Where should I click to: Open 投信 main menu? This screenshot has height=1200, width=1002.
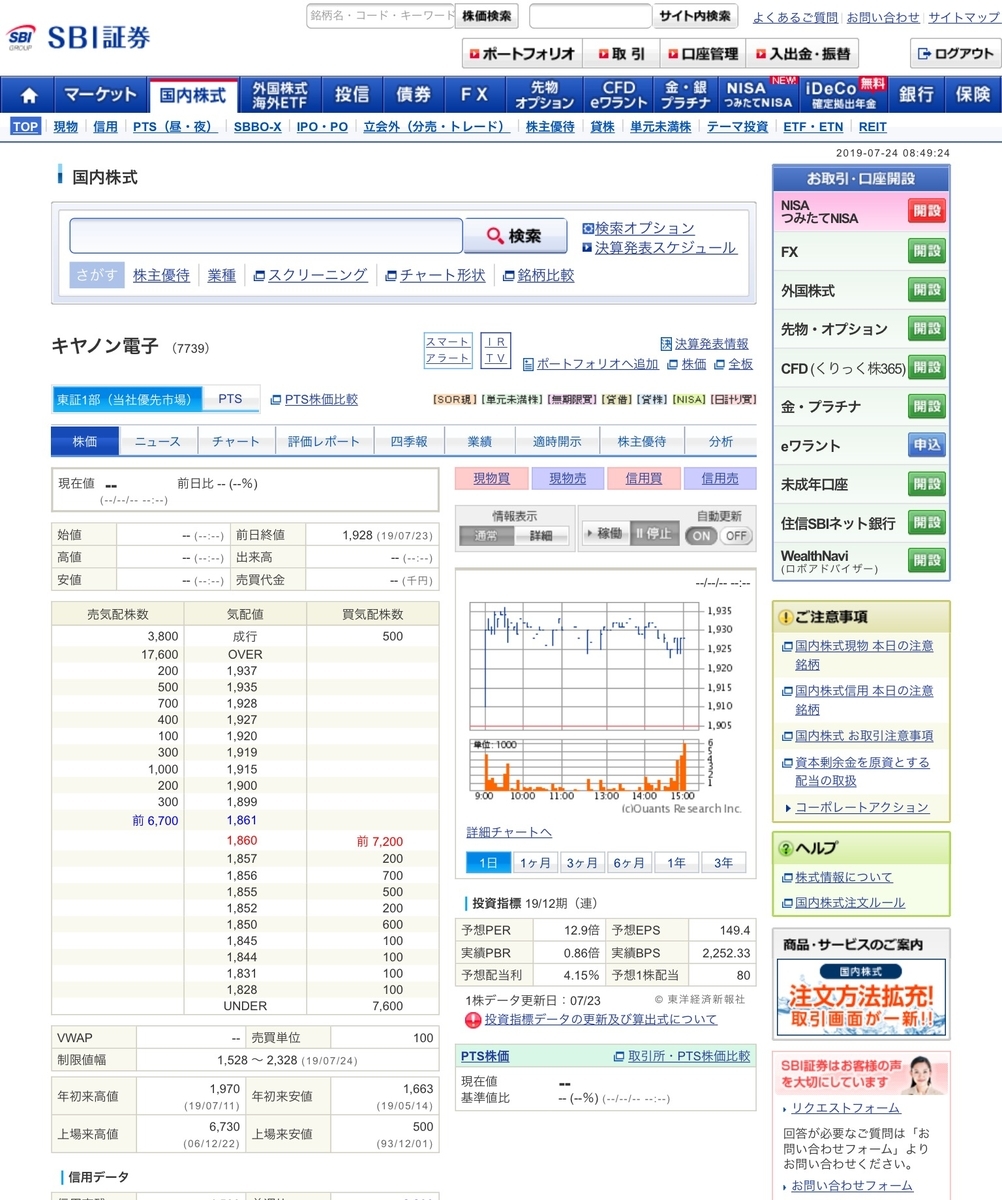tap(352, 95)
